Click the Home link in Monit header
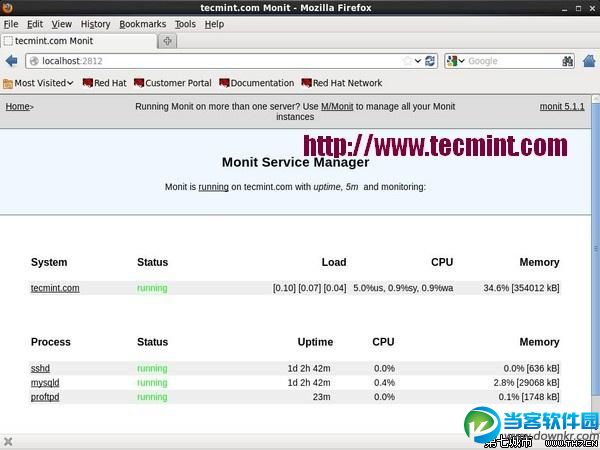The height and width of the screenshot is (450, 600). (x=18, y=106)
